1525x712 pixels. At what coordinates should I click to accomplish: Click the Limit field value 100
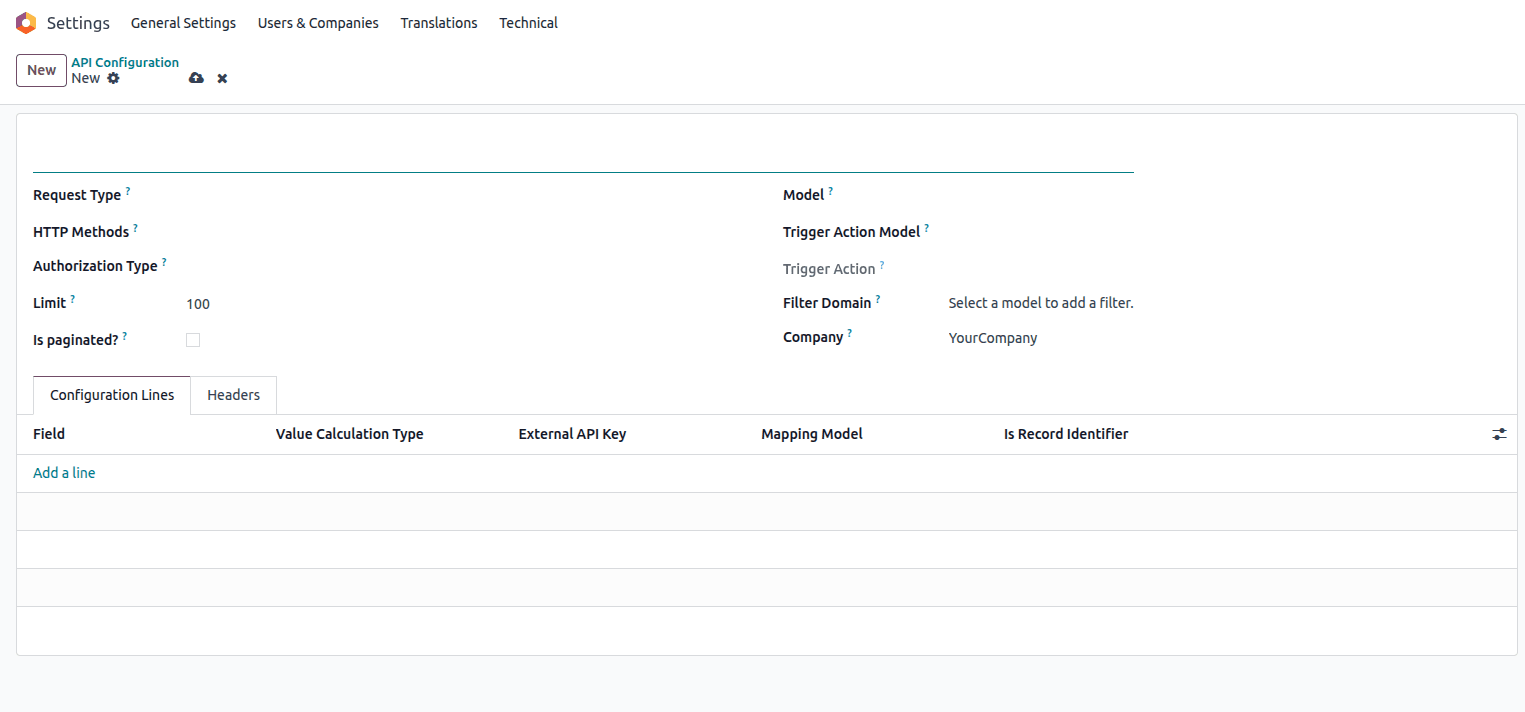point(198,304)
